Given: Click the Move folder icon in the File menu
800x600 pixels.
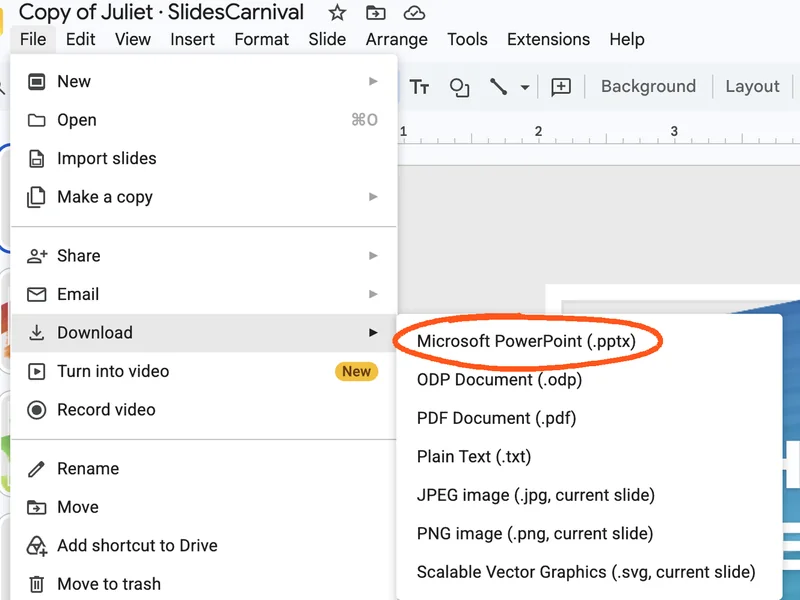Looking at the screenshot, I should tap(36, 508).
